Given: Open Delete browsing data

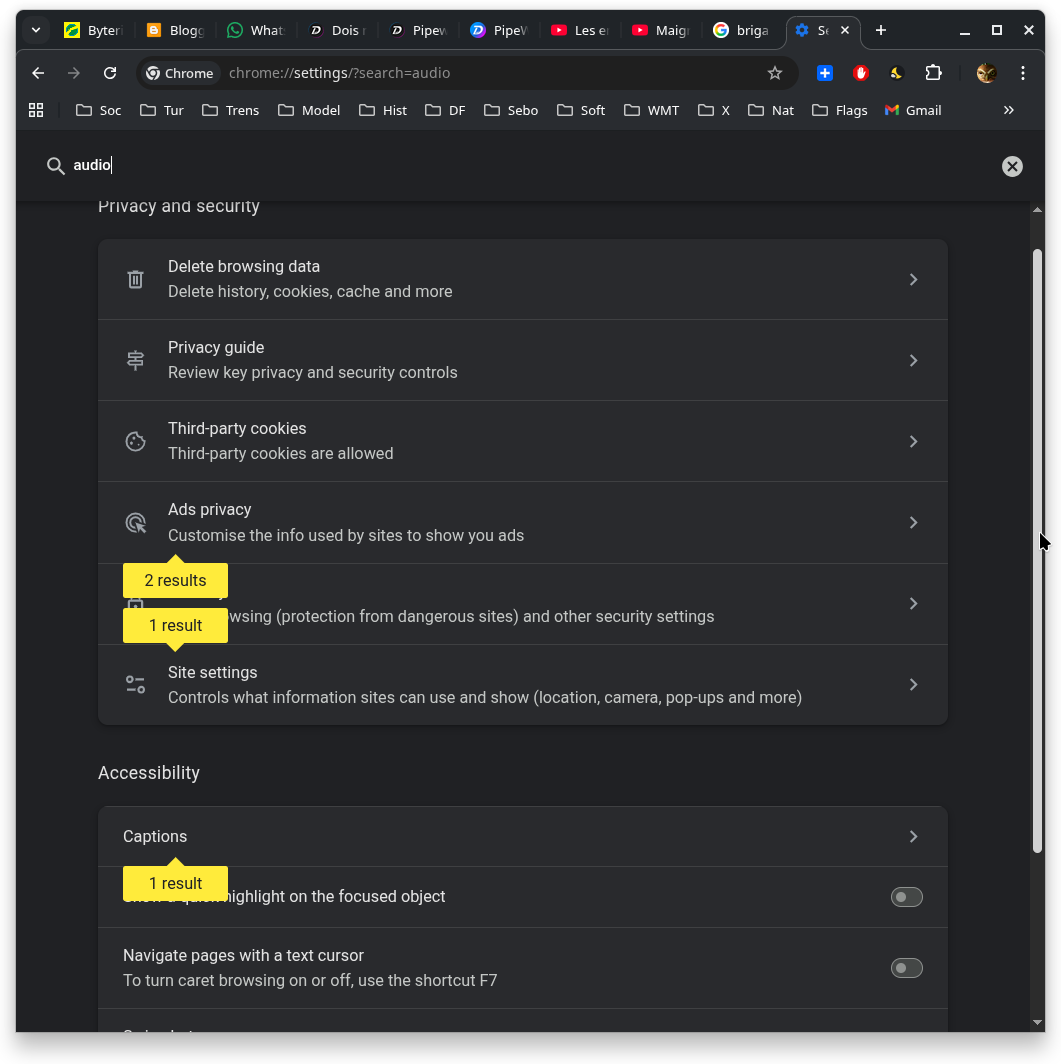Looking at the screenshot, I should click(522, 279).
